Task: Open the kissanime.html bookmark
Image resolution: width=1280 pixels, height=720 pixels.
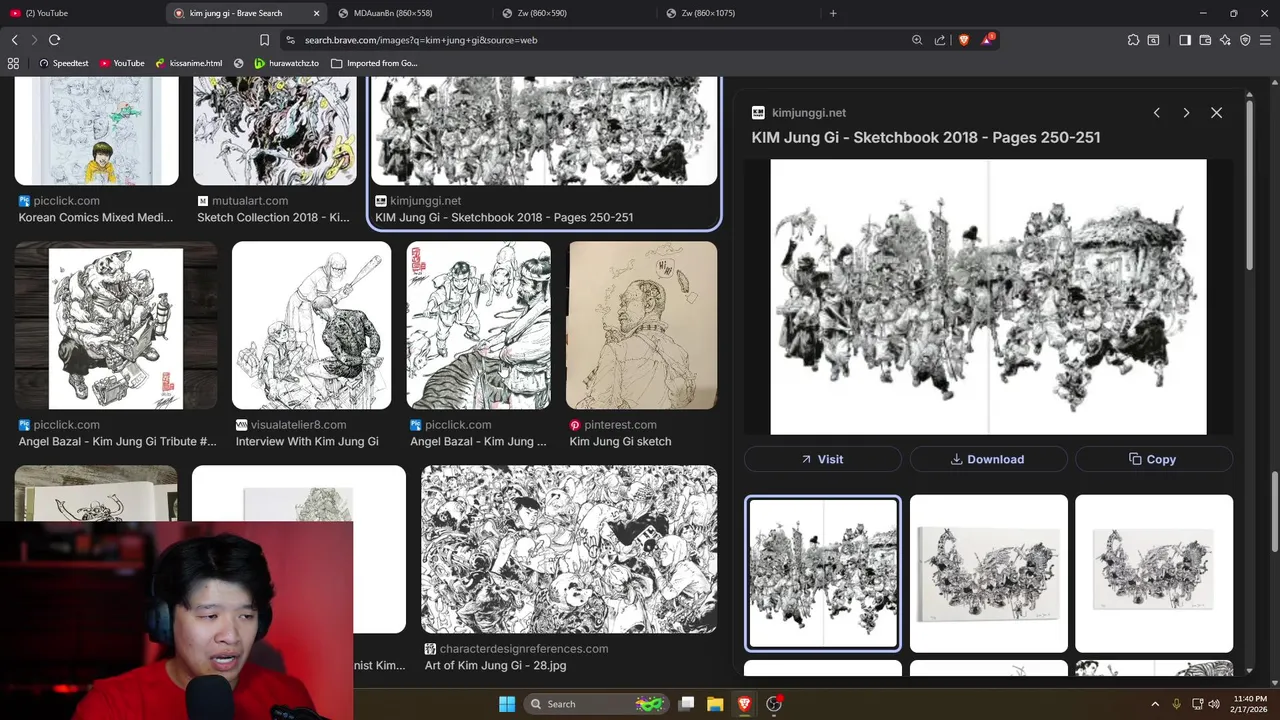Action: coord(188,63)
